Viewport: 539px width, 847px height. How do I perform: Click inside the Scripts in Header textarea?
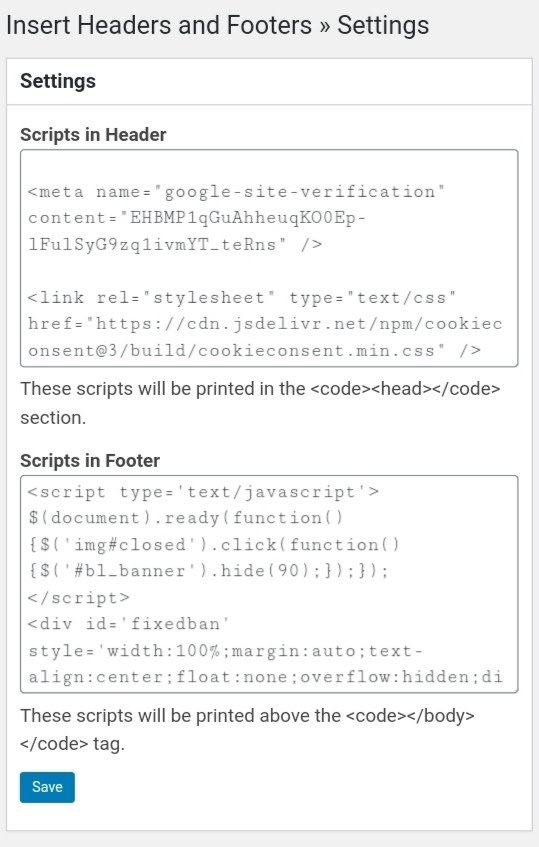click(x=269, y=258)
